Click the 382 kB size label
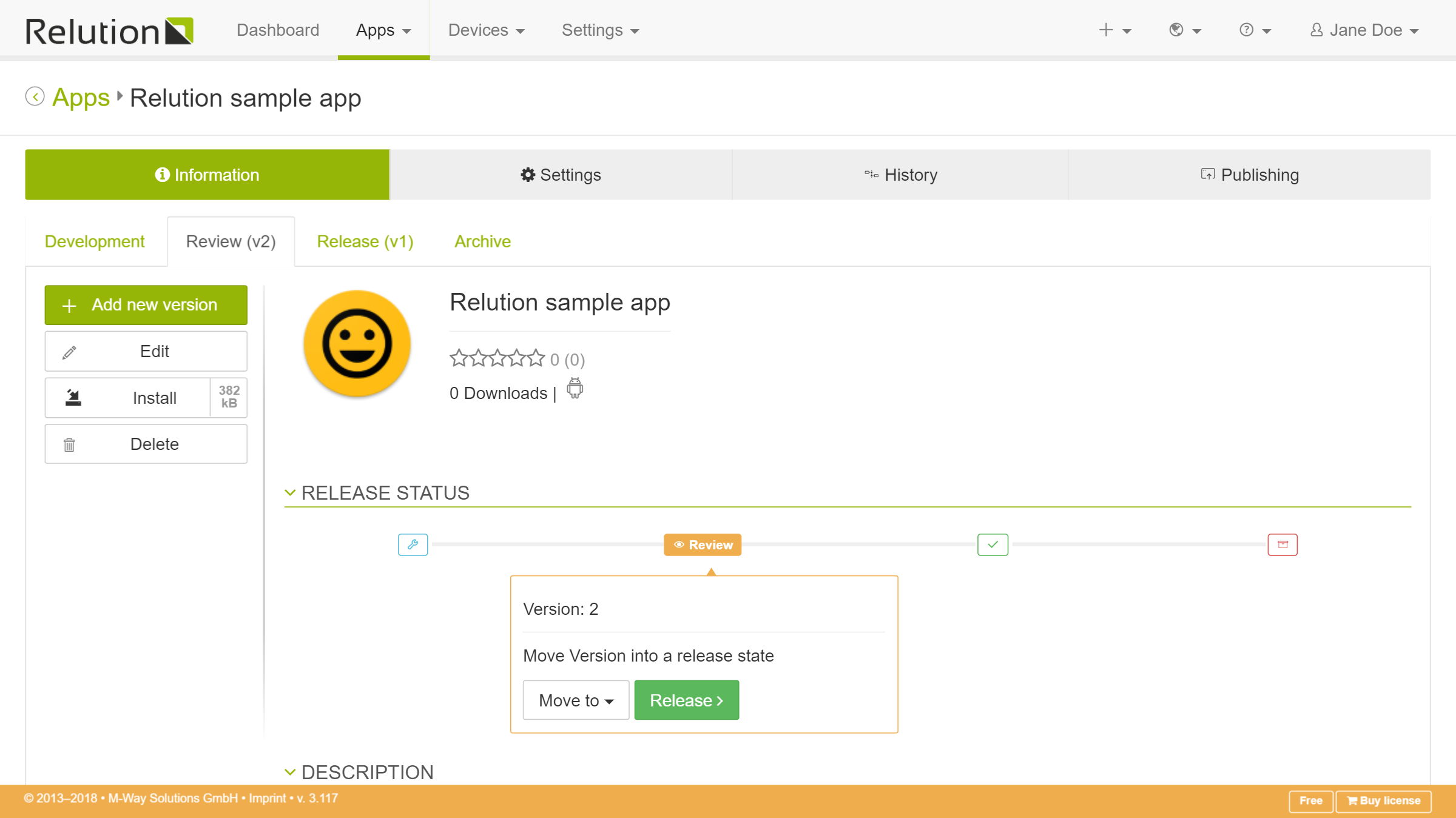Viewport: 1456px width, 818px height. 229,397
